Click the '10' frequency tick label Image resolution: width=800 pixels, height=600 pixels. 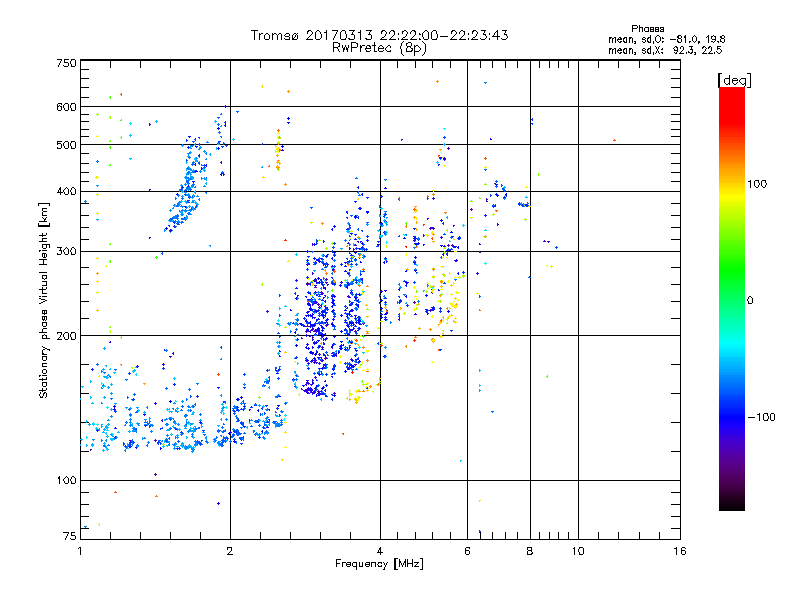coord(578,551)
